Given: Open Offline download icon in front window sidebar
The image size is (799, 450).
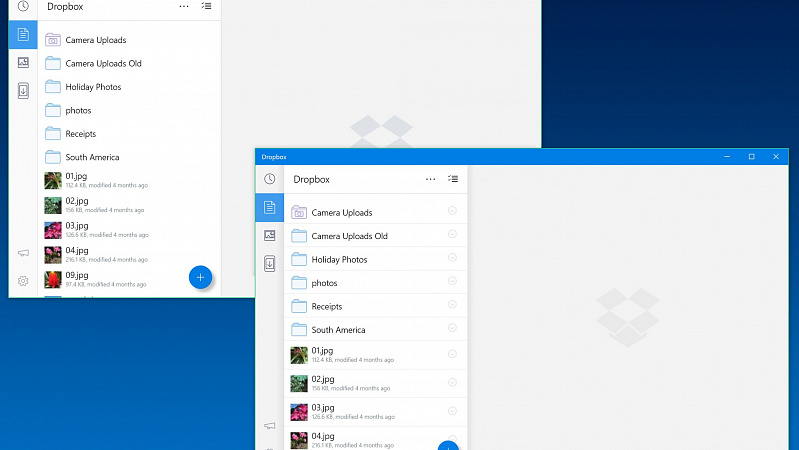Looking at the screenshot, I should click(x=270, y=263).
